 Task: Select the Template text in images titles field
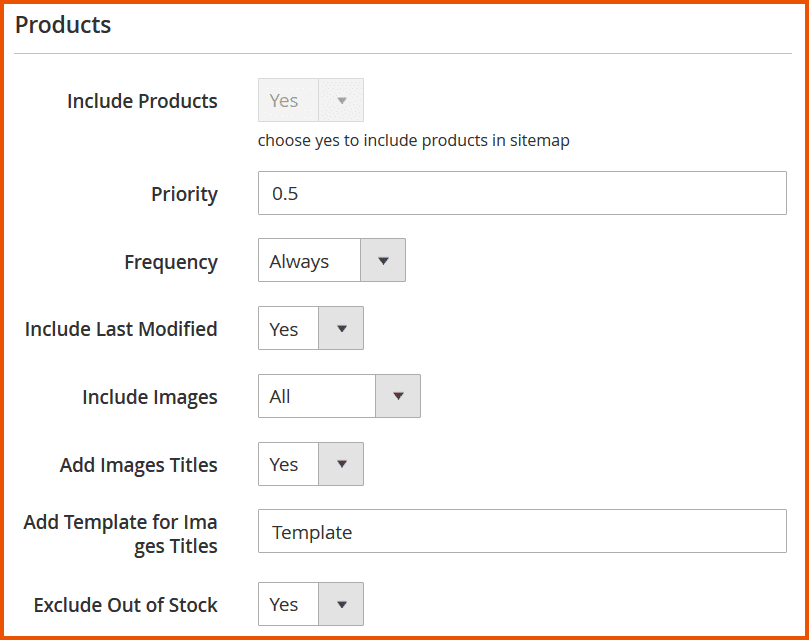click(x=311, y=532)
